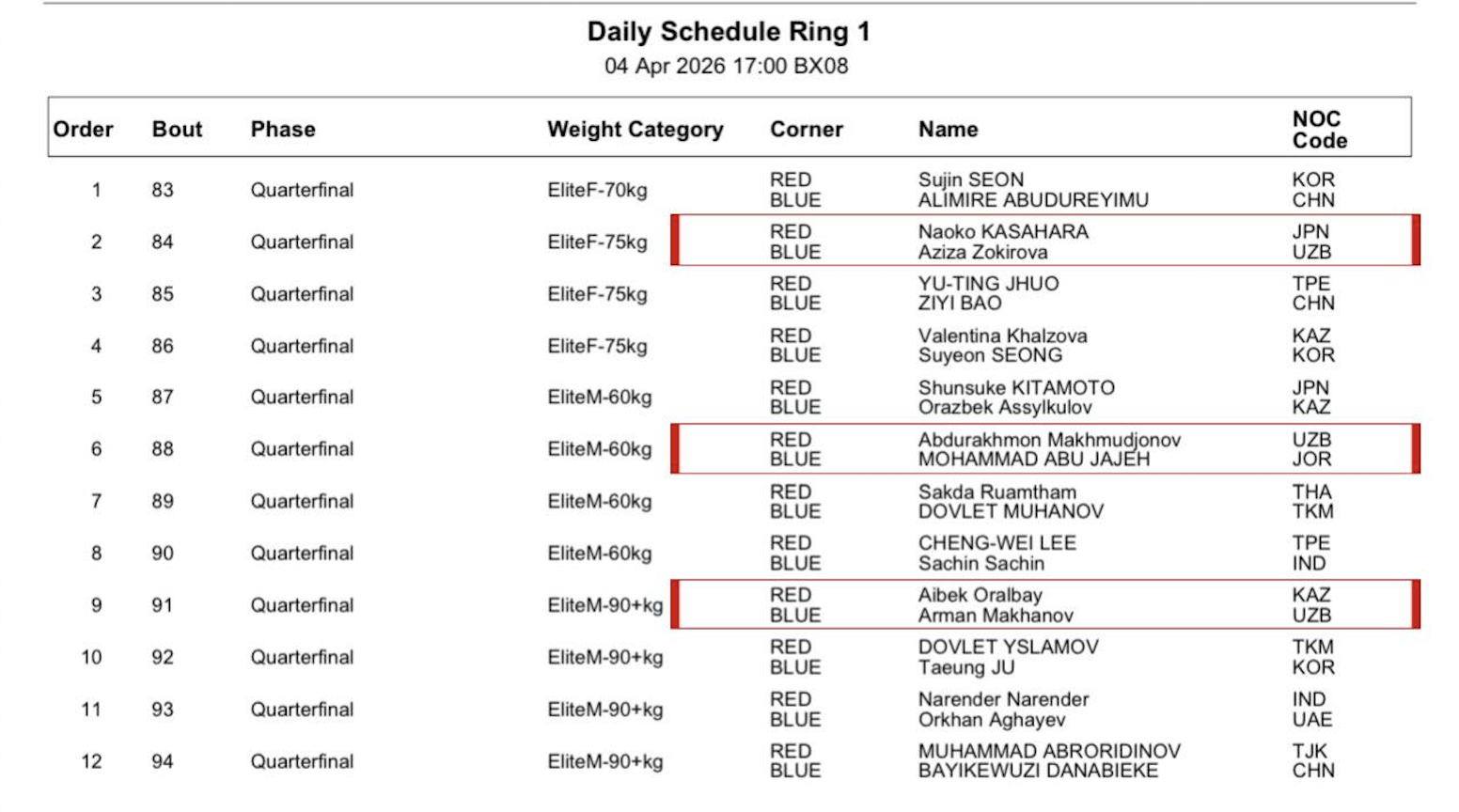Click the name Sujin SEON
Viewport: 1459px width, 812px height.
[970, 180]
